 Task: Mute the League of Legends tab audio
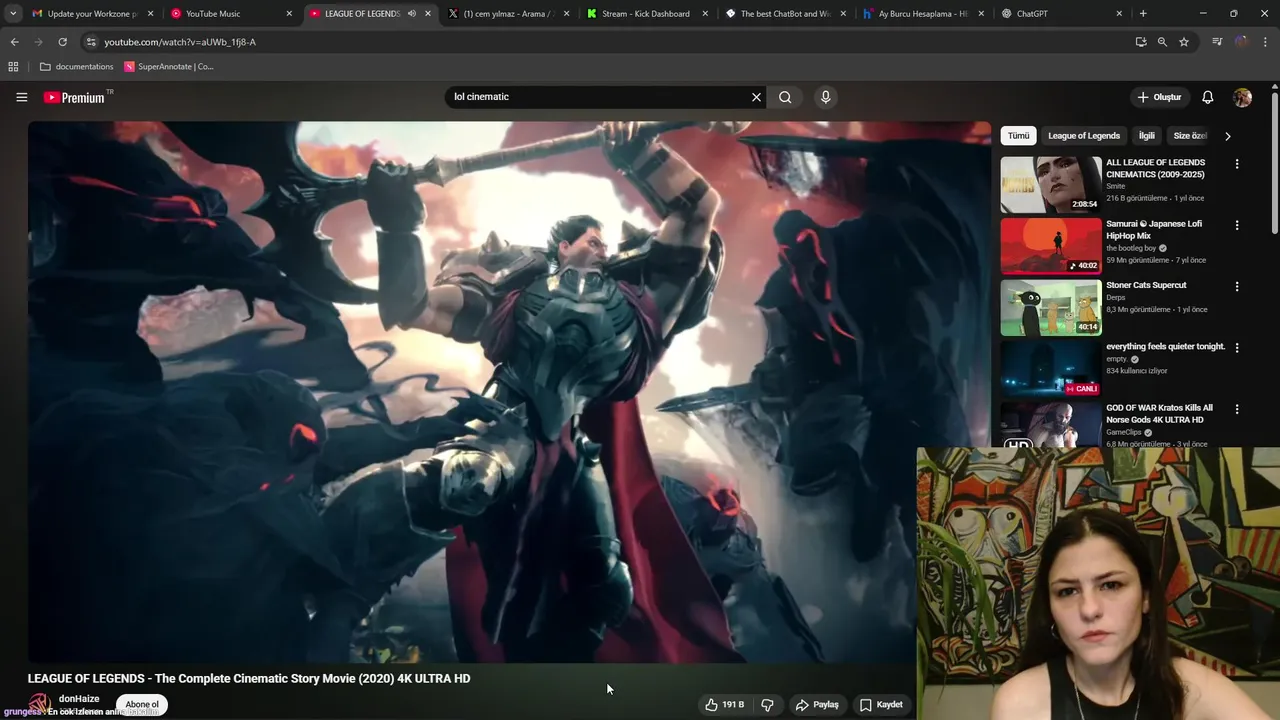412,14
